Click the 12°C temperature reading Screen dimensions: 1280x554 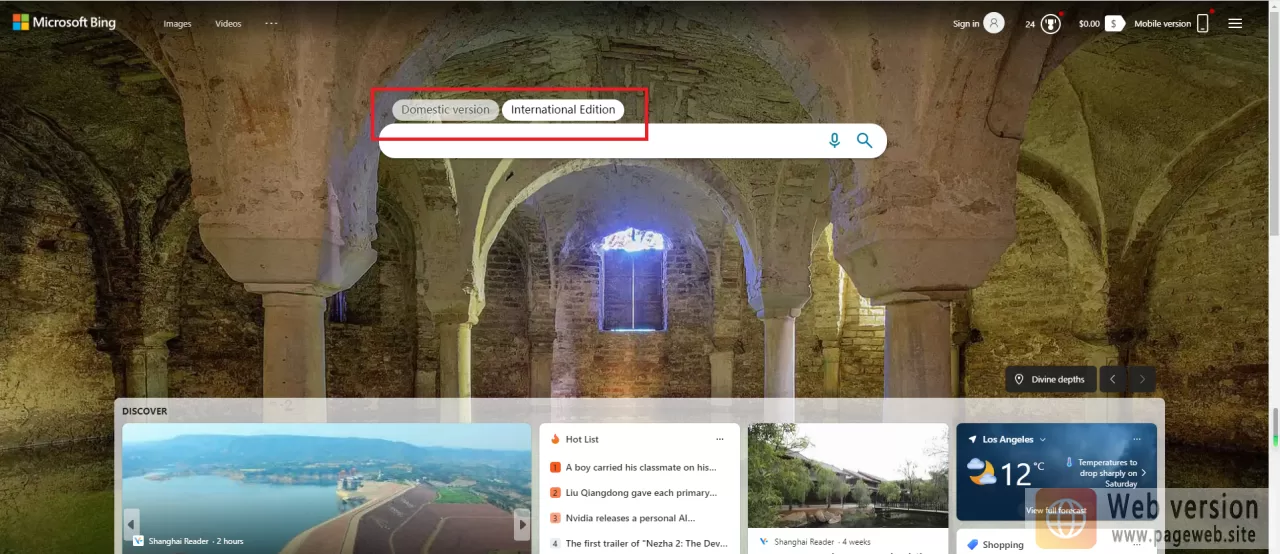[1022, 474]
